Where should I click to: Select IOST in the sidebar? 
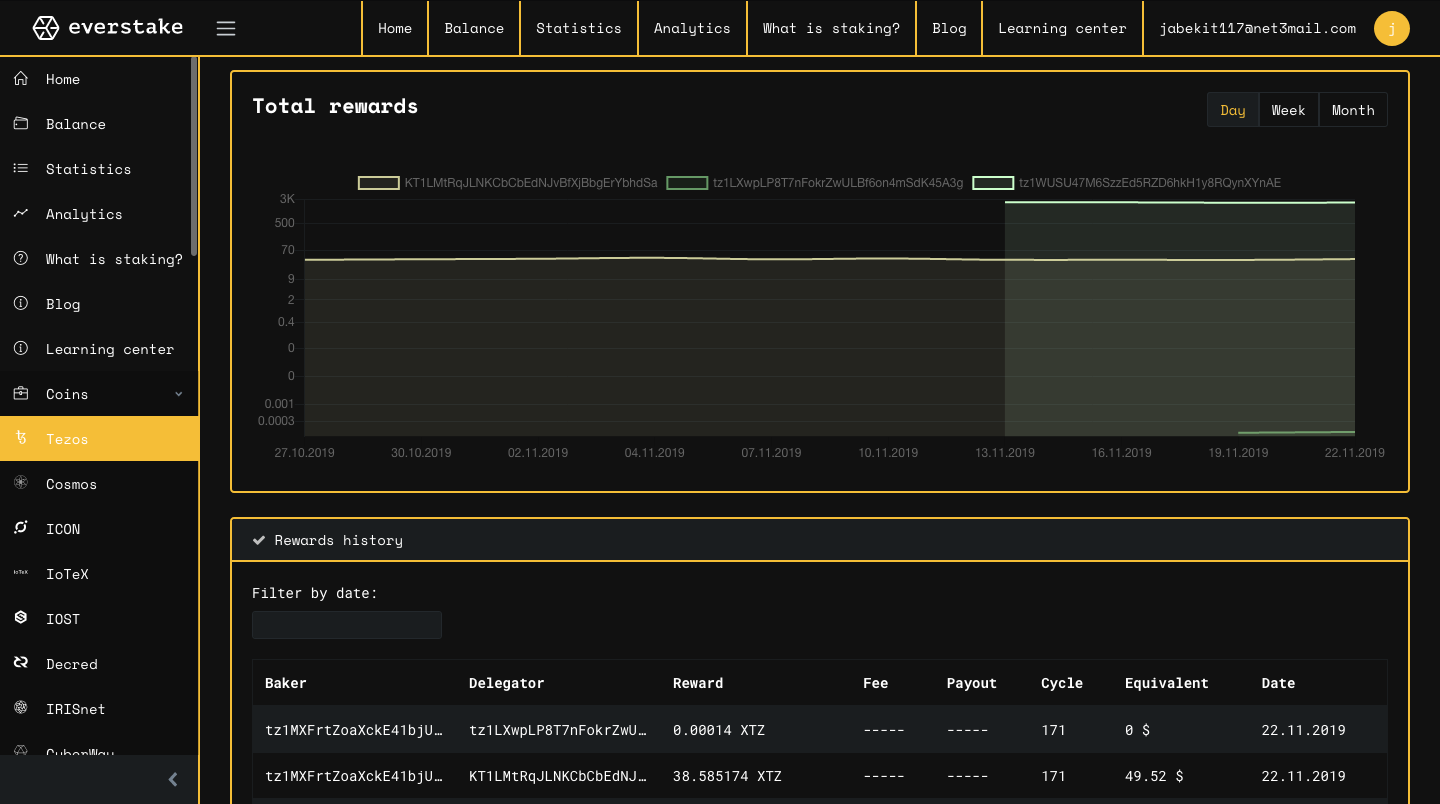pyautogui.click(x=99, y=618)
